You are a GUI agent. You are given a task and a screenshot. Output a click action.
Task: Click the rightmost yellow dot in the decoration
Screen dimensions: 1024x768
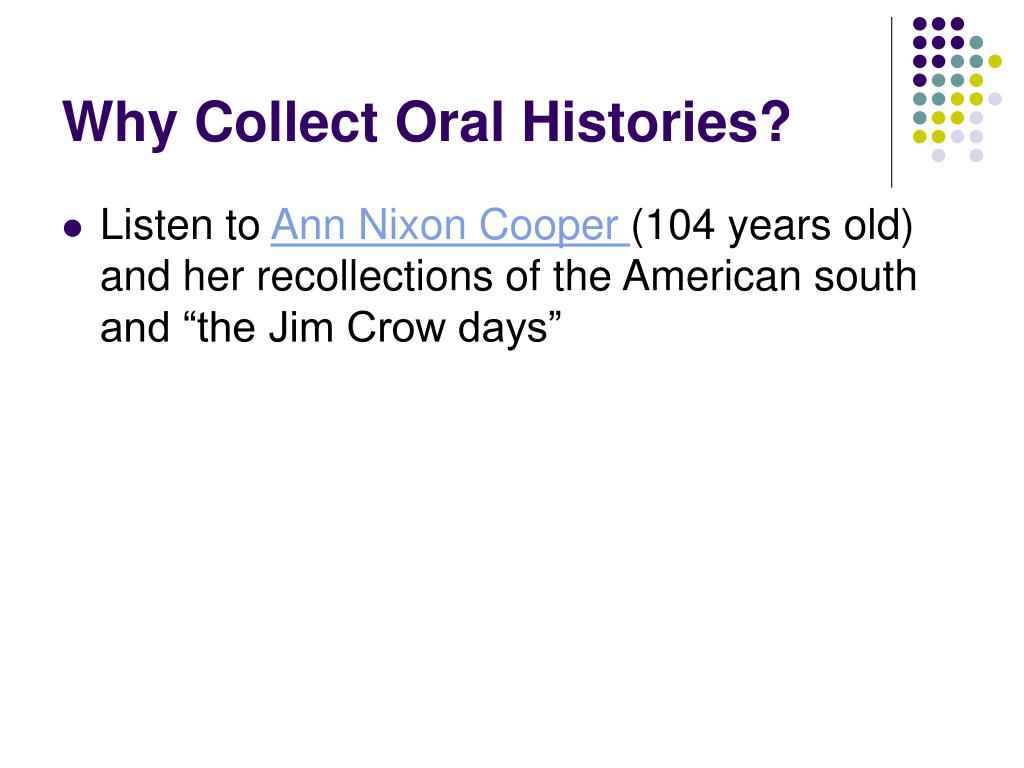[x=995, y=61]
